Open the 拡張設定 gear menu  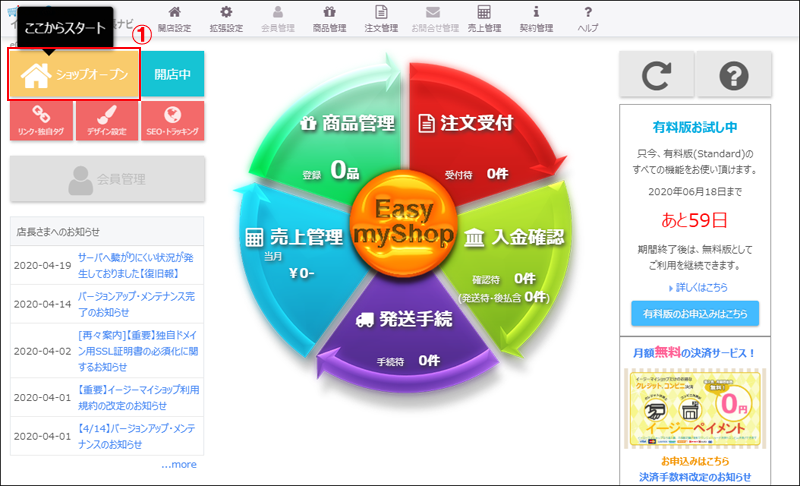pyautogui.click(x=226, y=19)
